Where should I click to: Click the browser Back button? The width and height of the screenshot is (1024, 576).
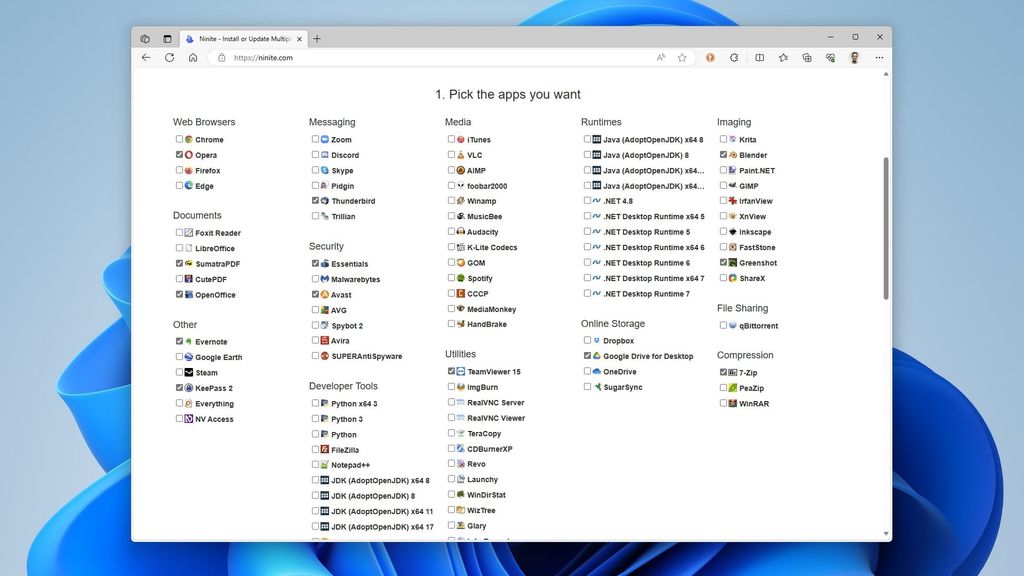coord(146,58)
